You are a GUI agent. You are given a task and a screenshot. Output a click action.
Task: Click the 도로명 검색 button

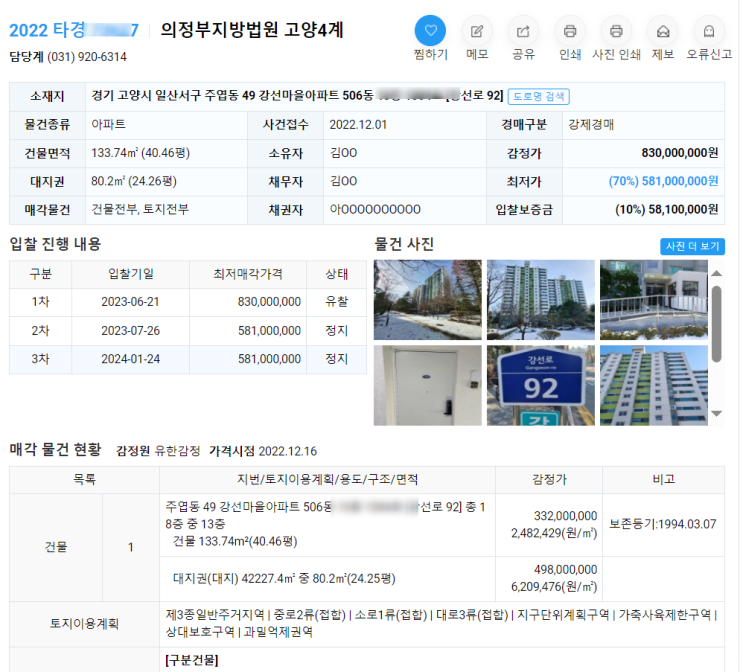[x=539, y=97]
